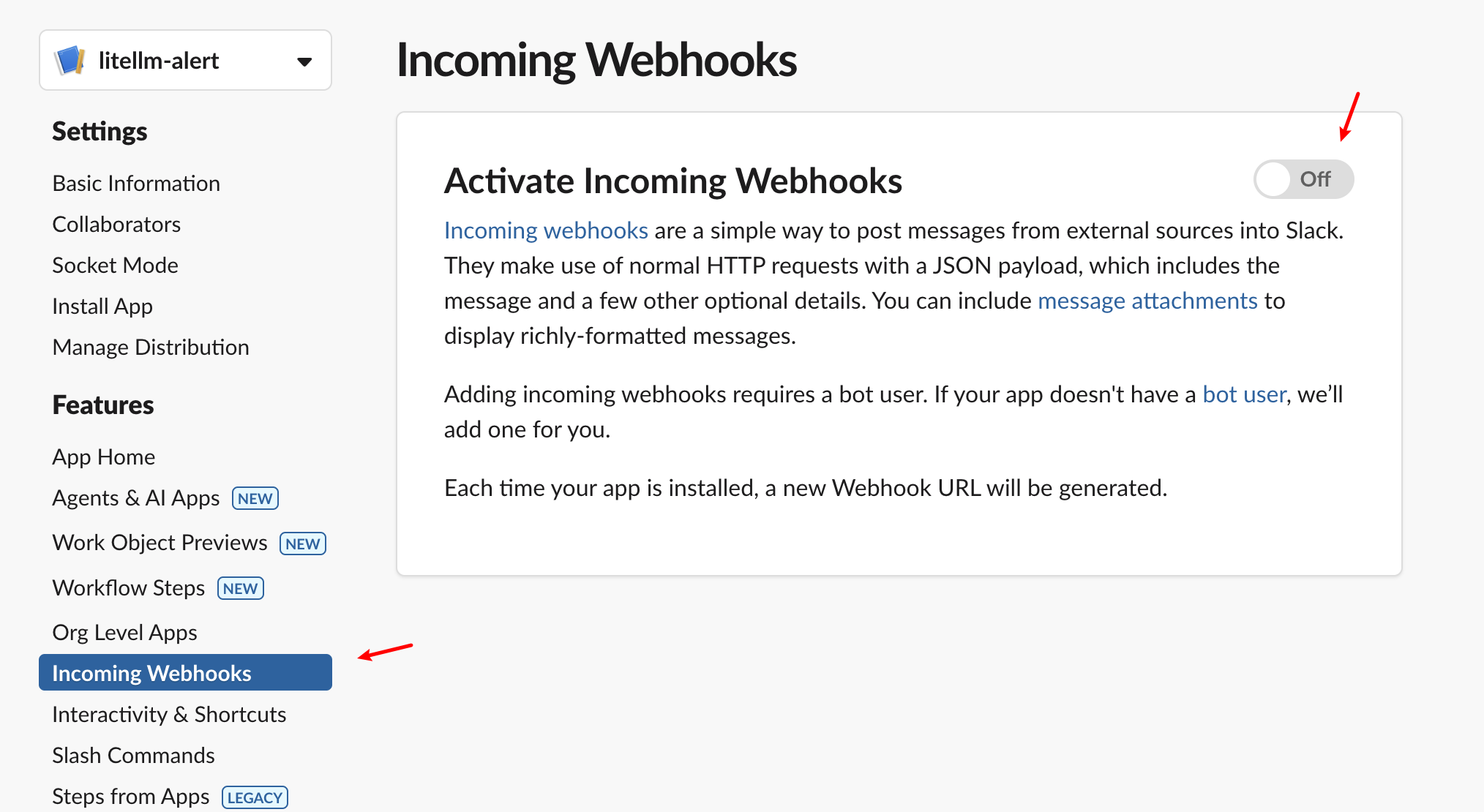This screenshot has width=1484, height=812.
Task: Open the litellm-alert app dropdown
Action: pyautogui.click(x=304, y=61)
